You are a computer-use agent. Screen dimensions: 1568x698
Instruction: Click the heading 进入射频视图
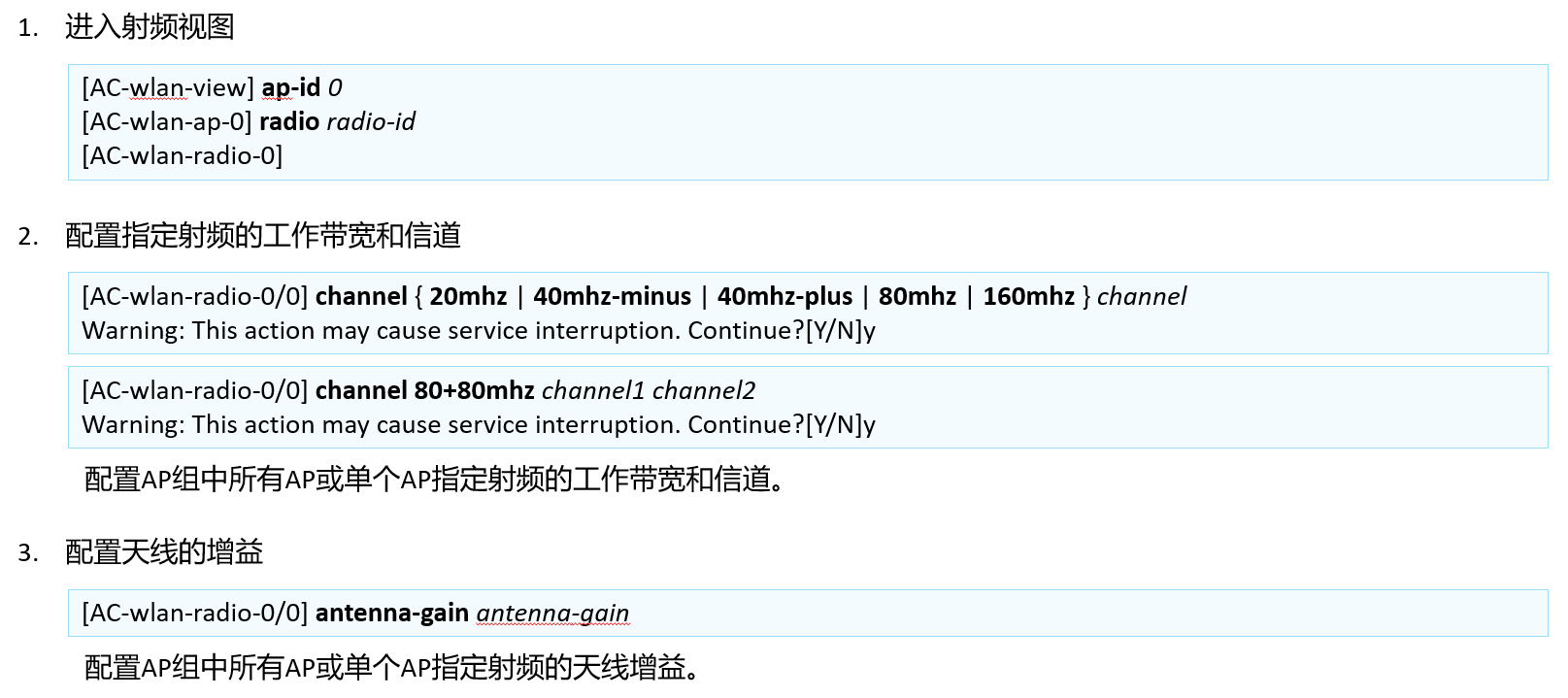pyautogui.click(x=150, y=27)
